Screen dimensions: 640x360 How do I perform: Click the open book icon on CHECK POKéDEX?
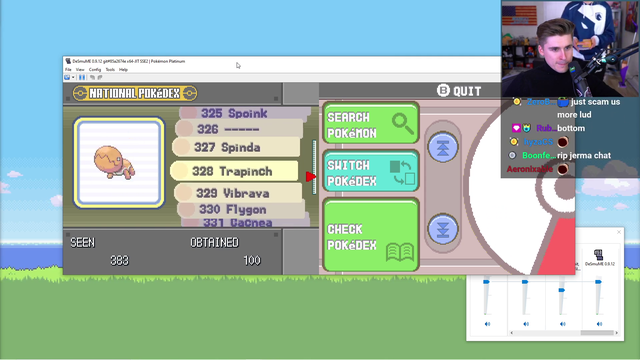pos(400,253)
